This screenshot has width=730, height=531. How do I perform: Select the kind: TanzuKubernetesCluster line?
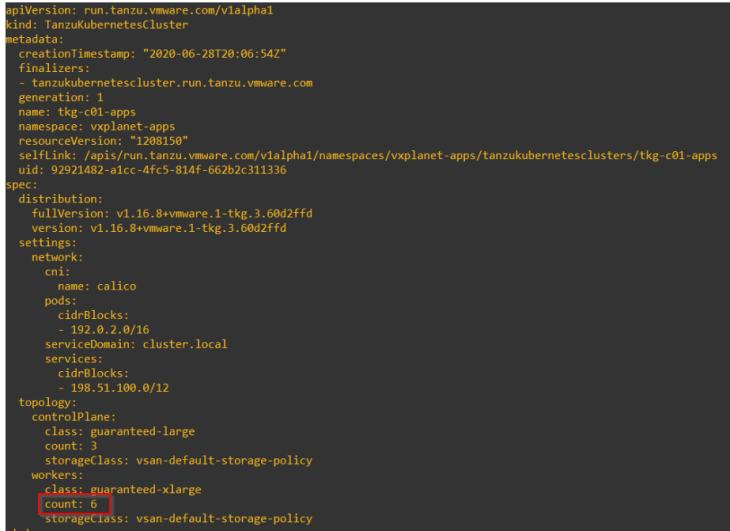pyautogui.click(x=97, y=25)
